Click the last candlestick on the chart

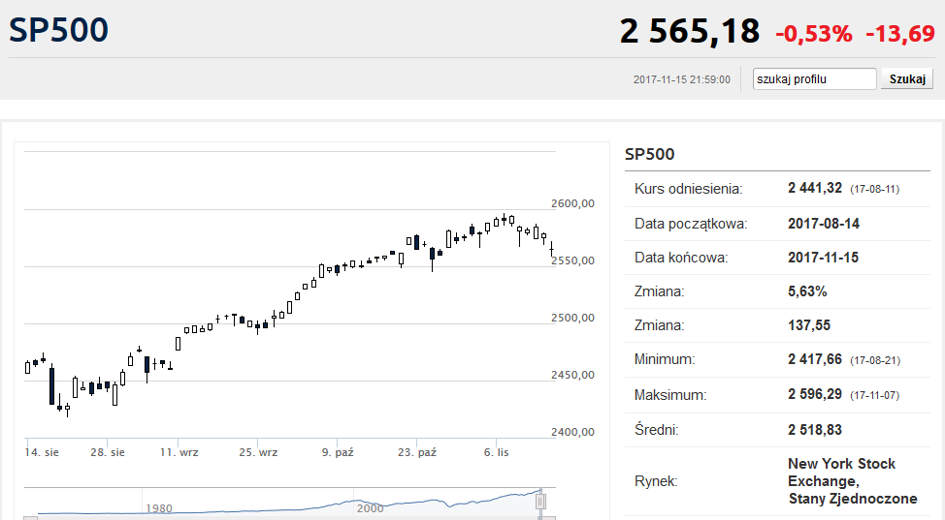click(x=551, y=250)
